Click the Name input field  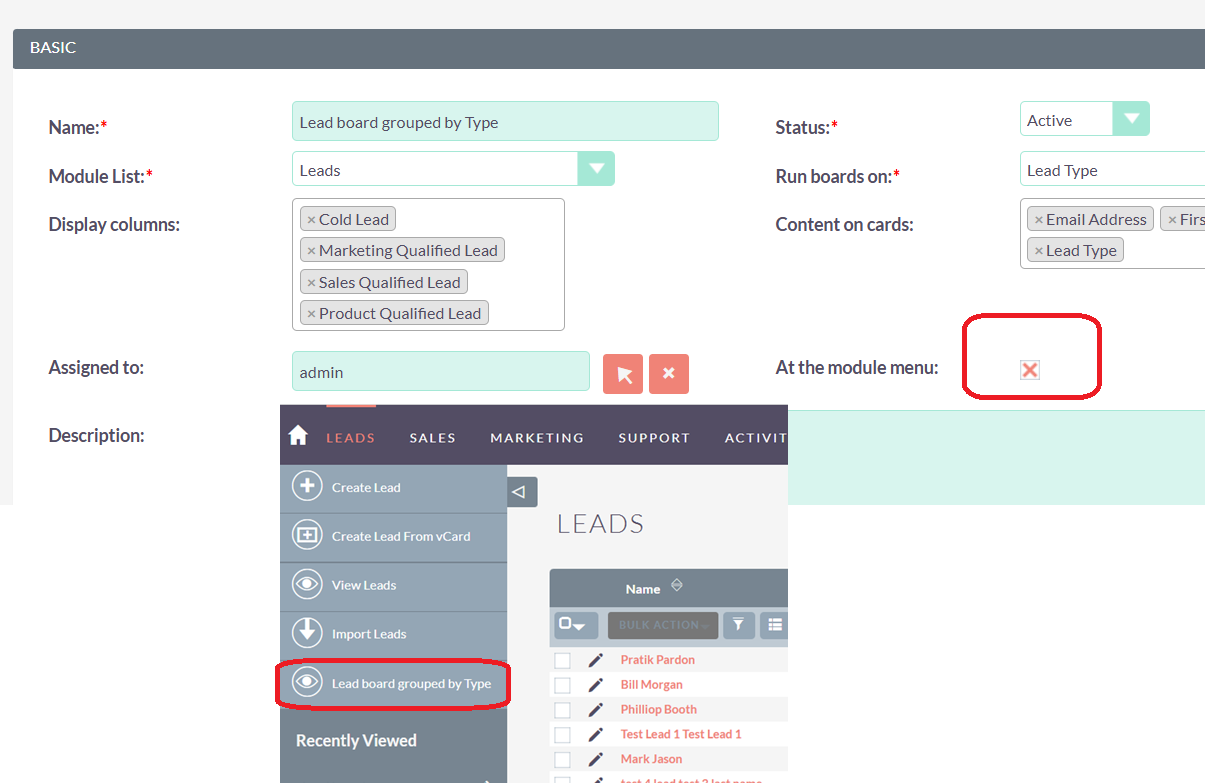[x=505, y=121]
